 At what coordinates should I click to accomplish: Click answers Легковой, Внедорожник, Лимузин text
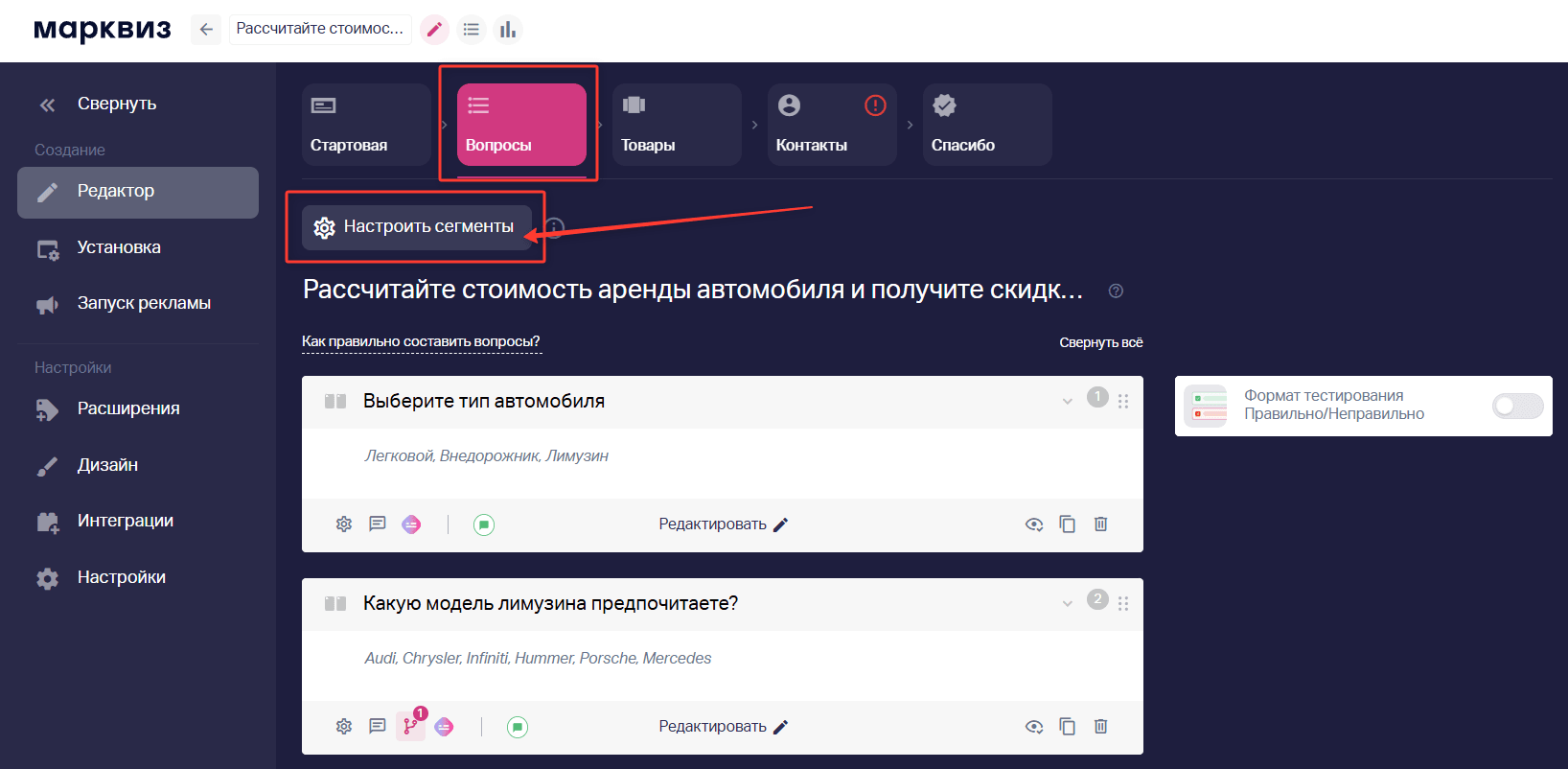[487, 456]
